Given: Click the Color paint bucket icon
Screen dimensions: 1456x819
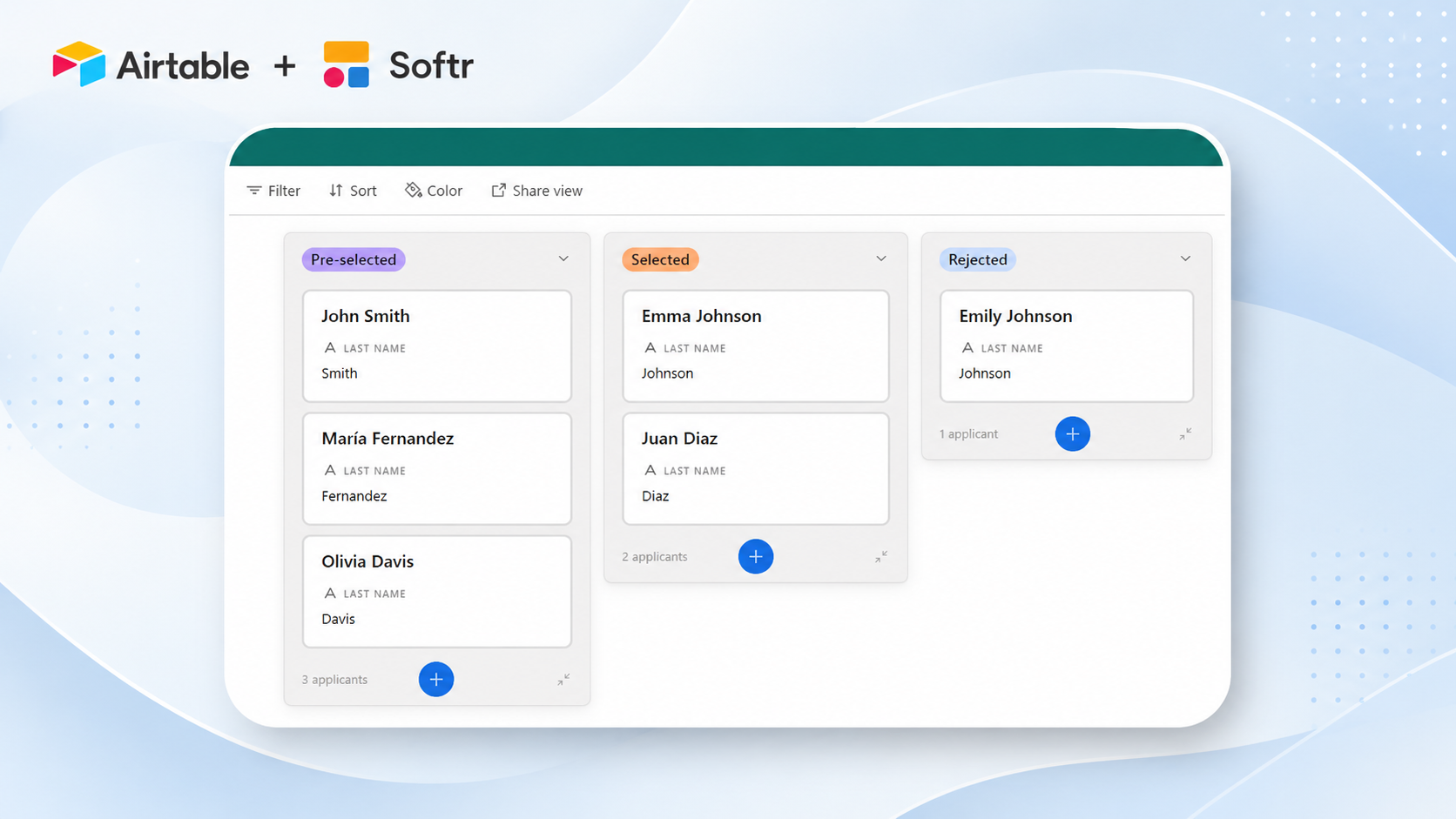Looking at the screenshot, I should click(413, 190).
